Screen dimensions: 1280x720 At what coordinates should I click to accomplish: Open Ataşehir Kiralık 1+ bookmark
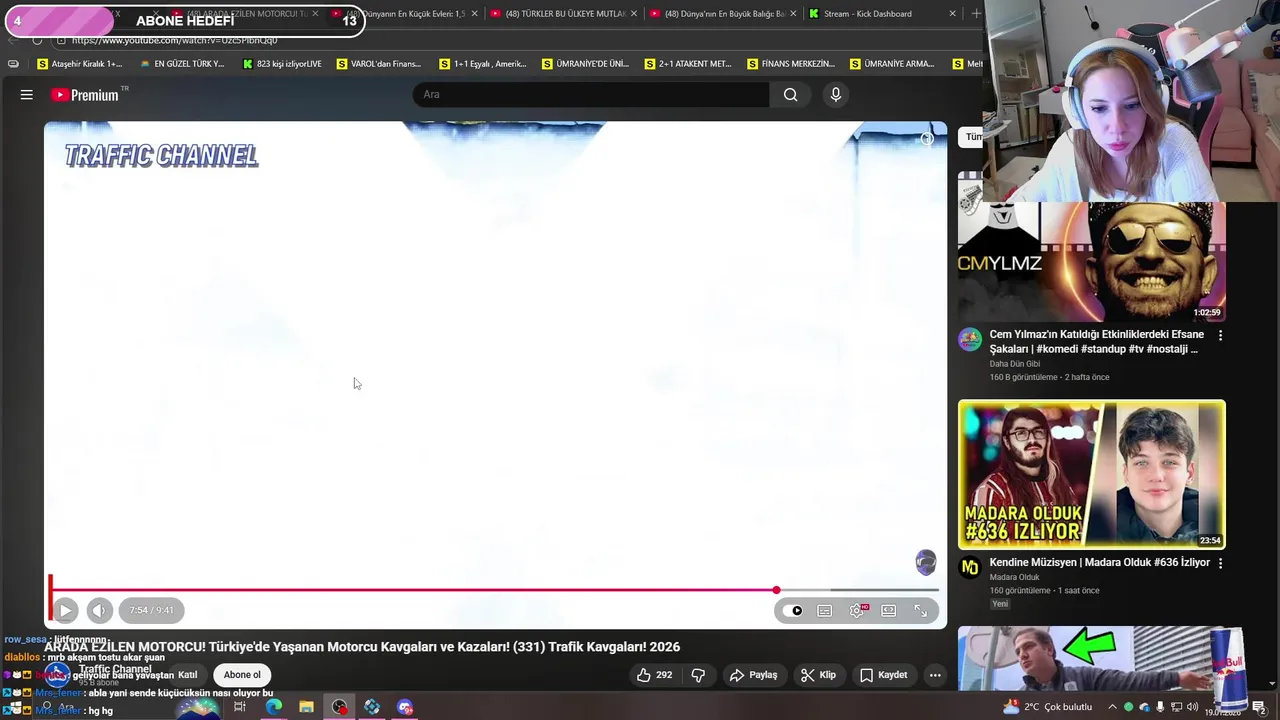pyautogui.click(x=80, y=64)
